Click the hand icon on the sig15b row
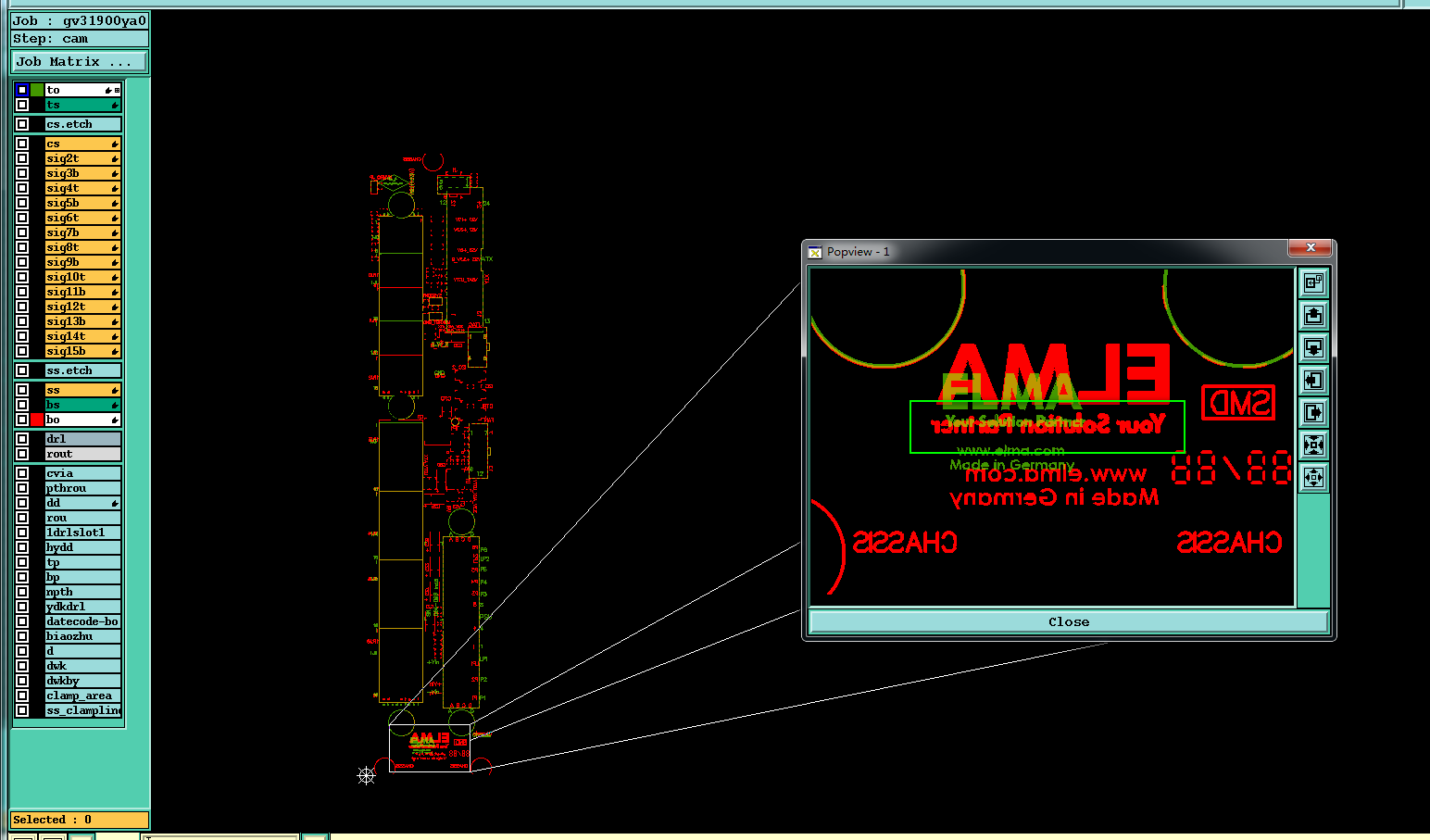This screenshot has width=1430, height=840. point(115,351)
